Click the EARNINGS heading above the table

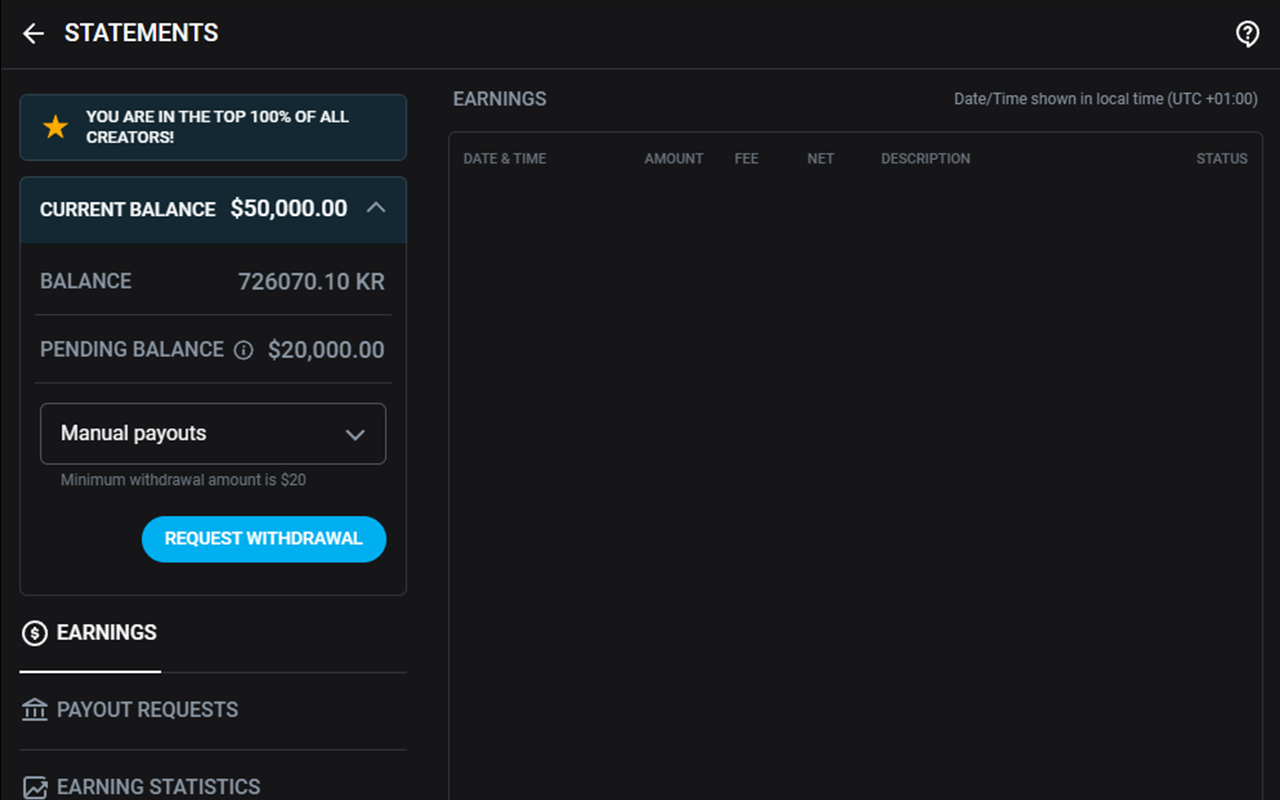500,99
